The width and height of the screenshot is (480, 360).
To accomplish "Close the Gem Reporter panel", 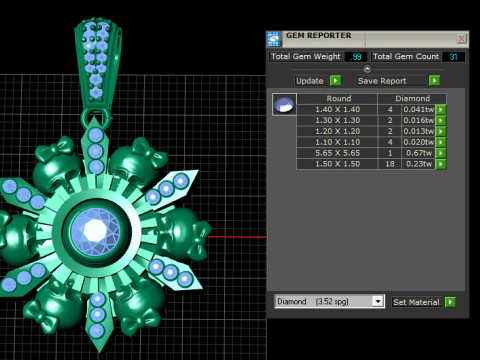I will (x=461, y=39).
